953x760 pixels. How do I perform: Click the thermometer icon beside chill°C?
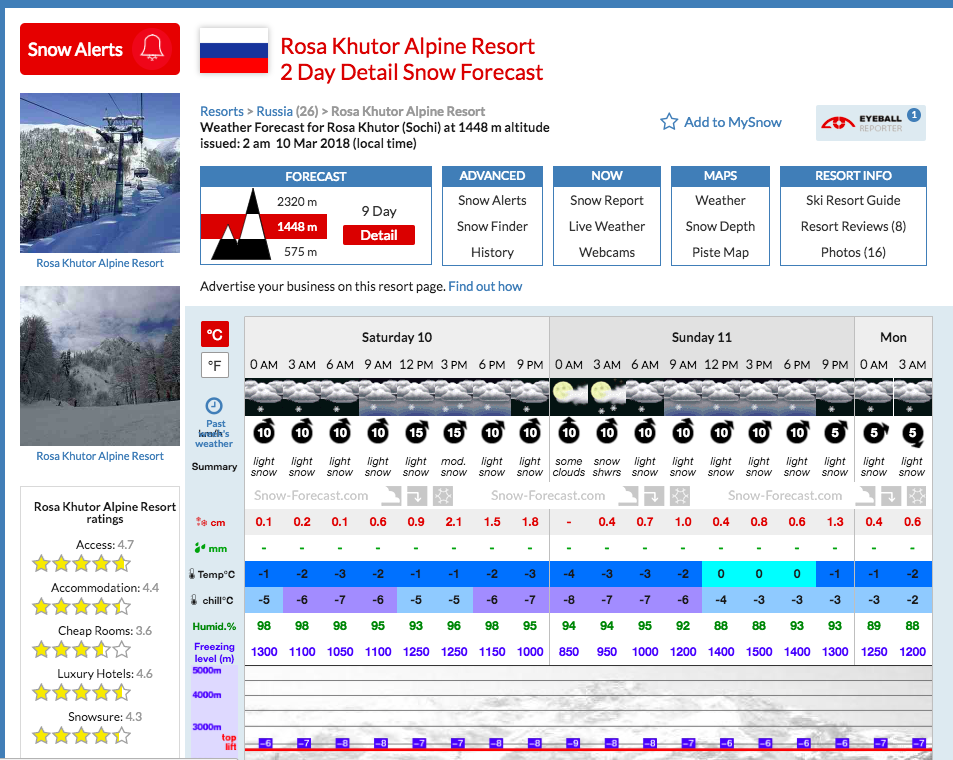[x=194, y=600]
